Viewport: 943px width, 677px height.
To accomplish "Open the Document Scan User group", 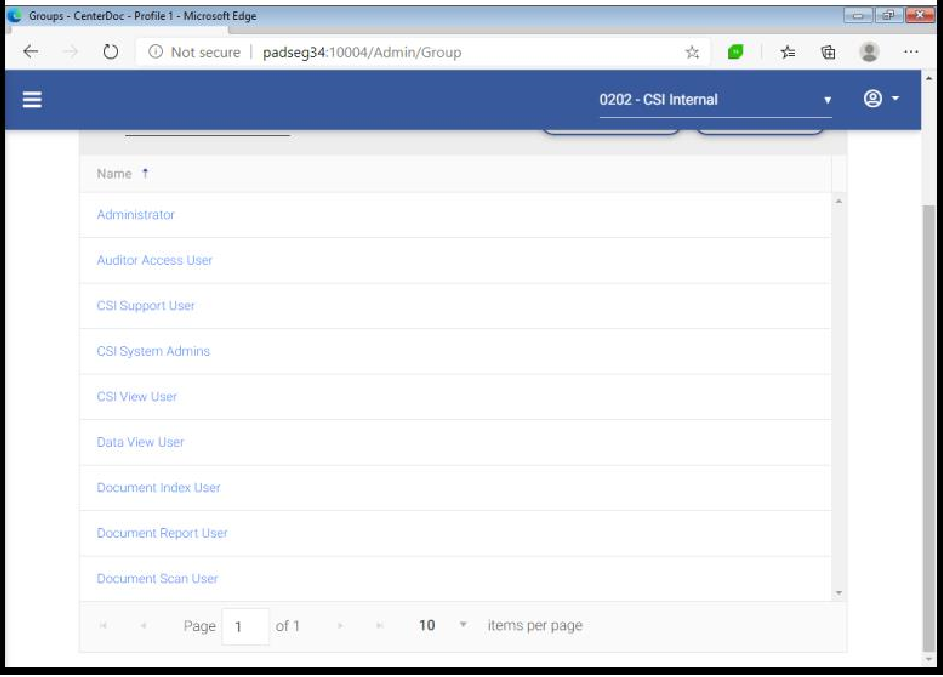I will [x=157, y=578].
